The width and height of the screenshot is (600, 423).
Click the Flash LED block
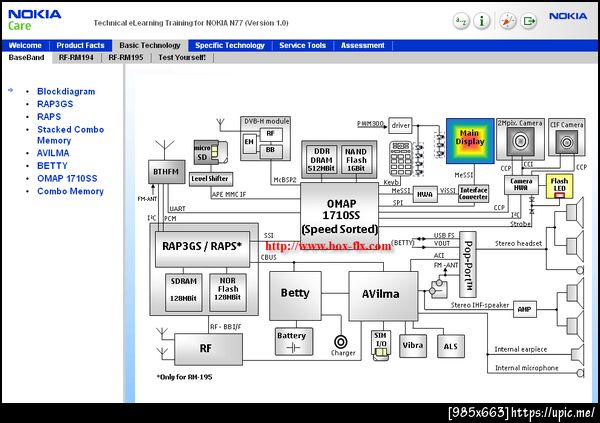coord(559,186)
